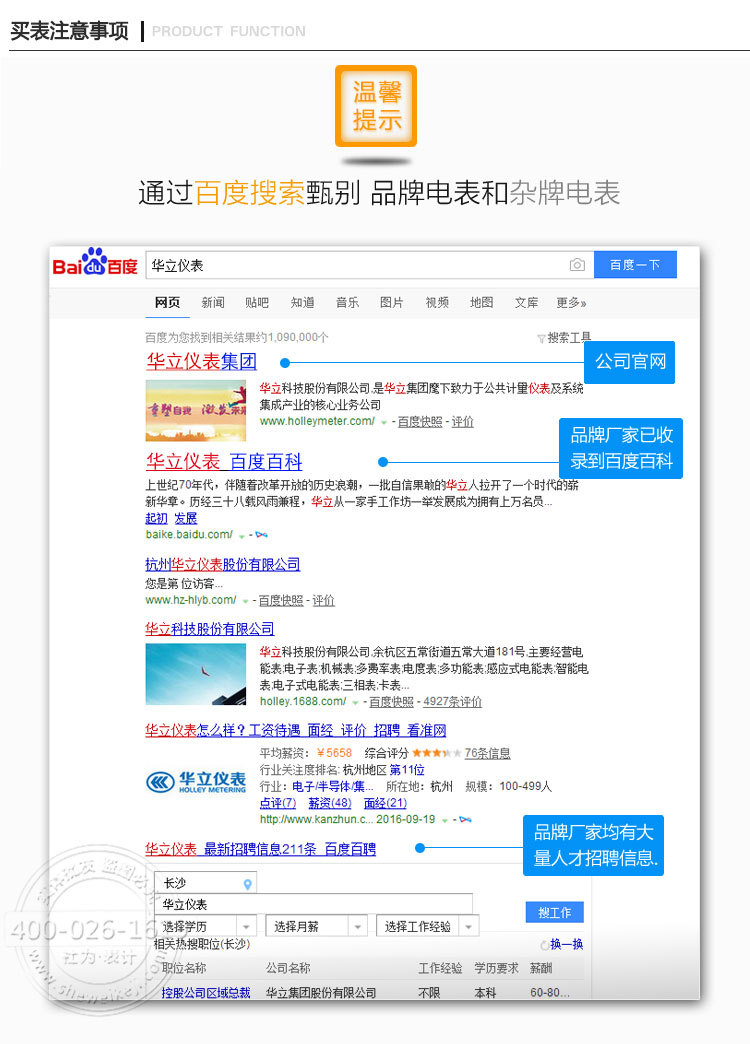The width and height of the screenshot is (750, 1044).
Task: Click holley.1688.com/ URL
Action: tap(303, 701)
